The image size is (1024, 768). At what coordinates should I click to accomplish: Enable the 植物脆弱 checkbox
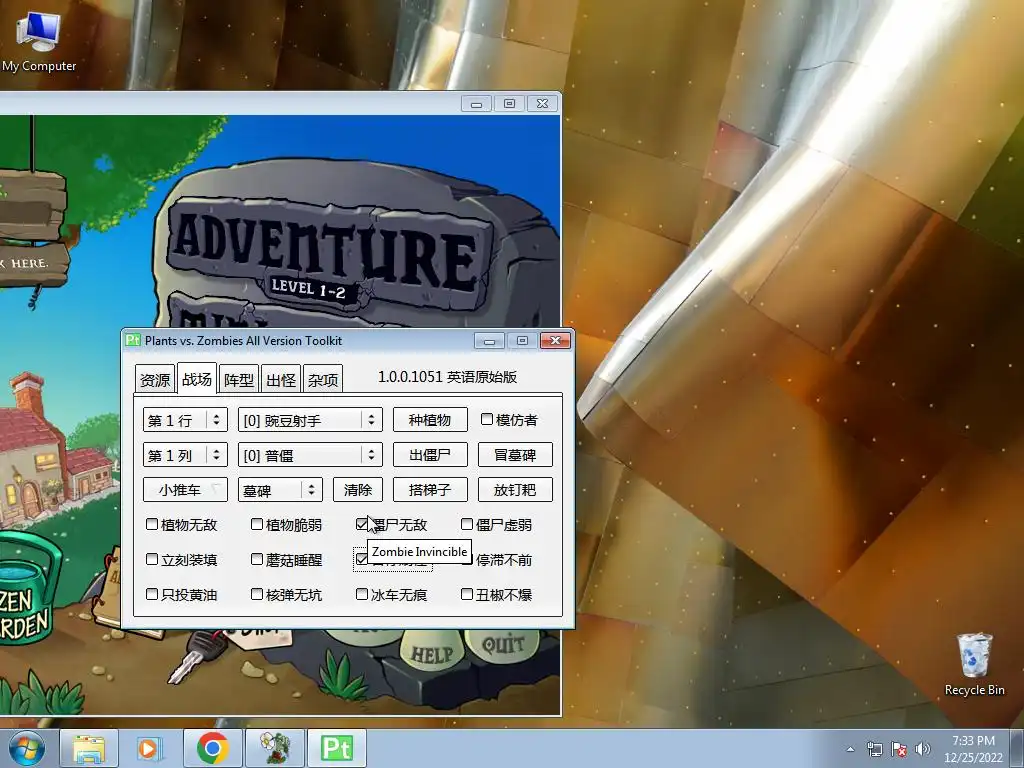257,524
